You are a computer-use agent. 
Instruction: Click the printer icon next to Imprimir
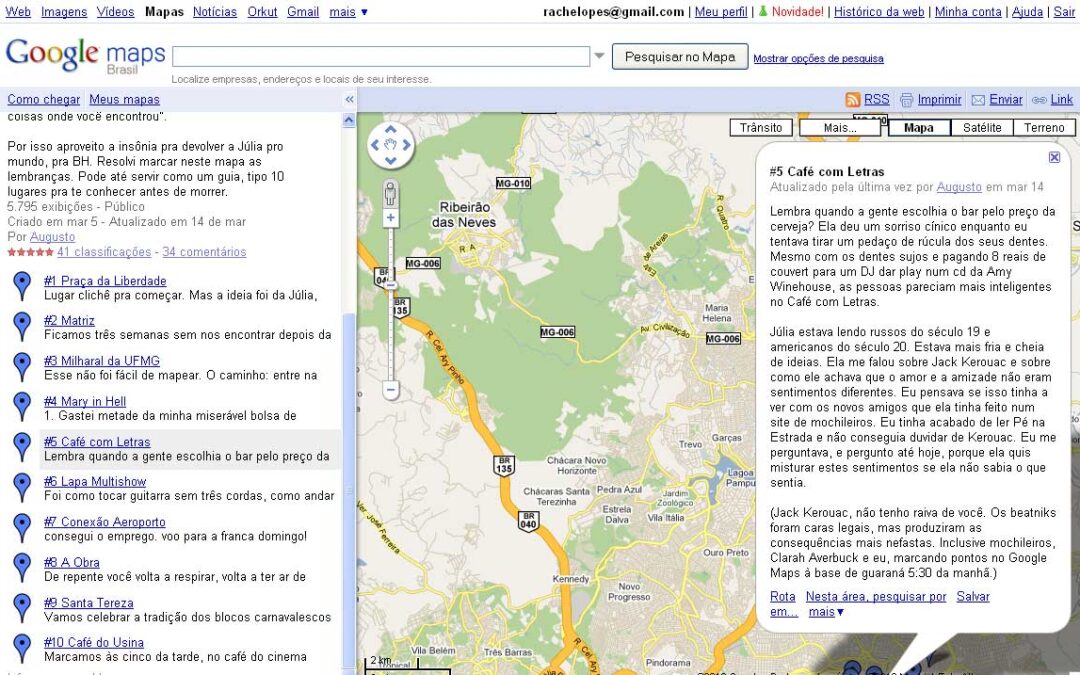tap(906, 100)
